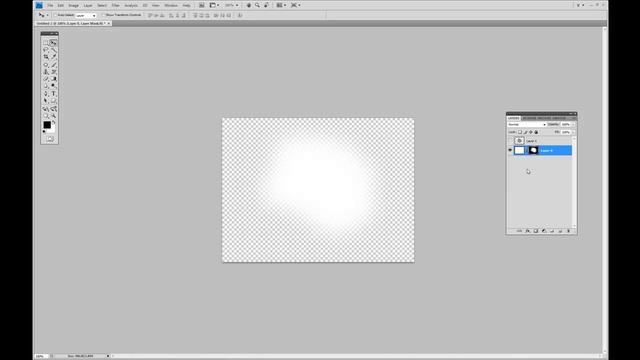This screenshot has width=640, height=360.
Task: Open the layer Fill slider arrow
Action: 573,132
